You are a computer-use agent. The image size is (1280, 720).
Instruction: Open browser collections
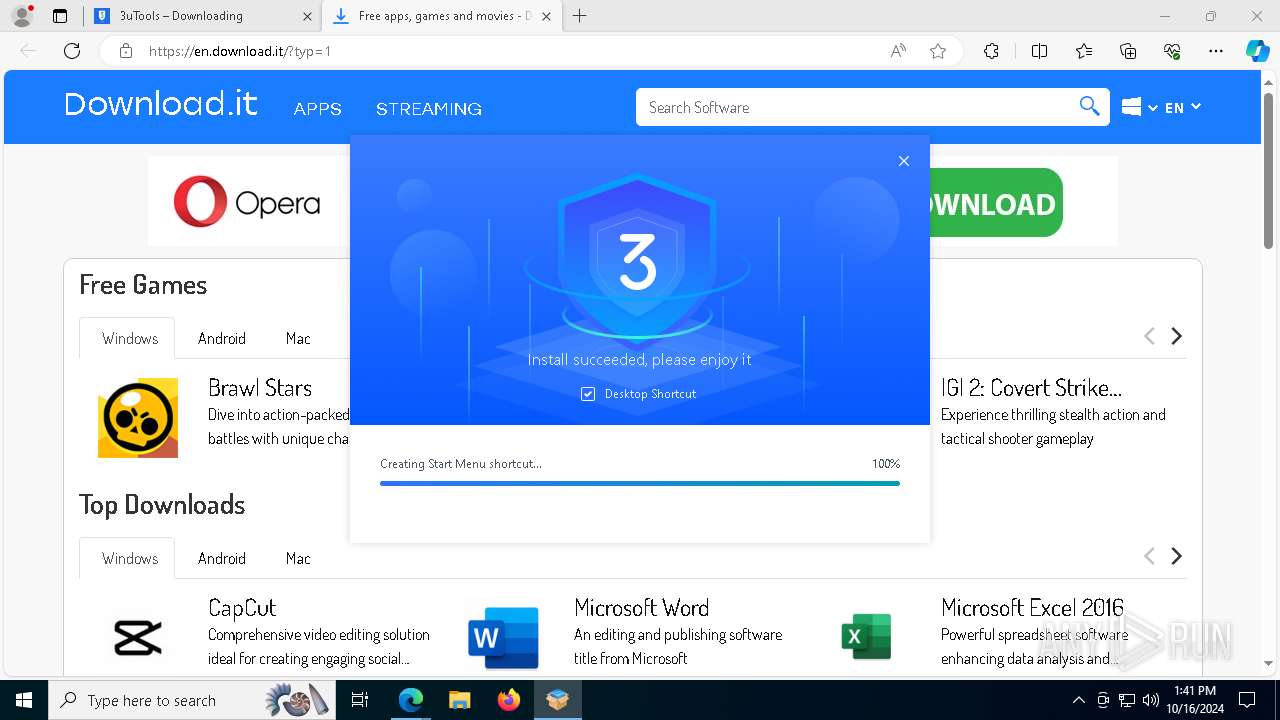(x=1128, y=51)
